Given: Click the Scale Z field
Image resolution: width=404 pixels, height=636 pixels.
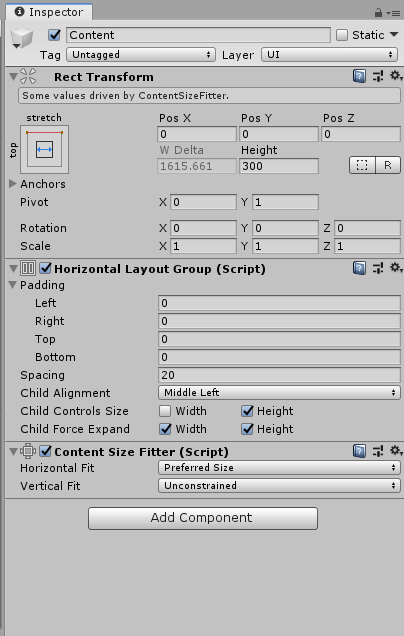Looking at the screenshot, I should [x=367, y=246].
